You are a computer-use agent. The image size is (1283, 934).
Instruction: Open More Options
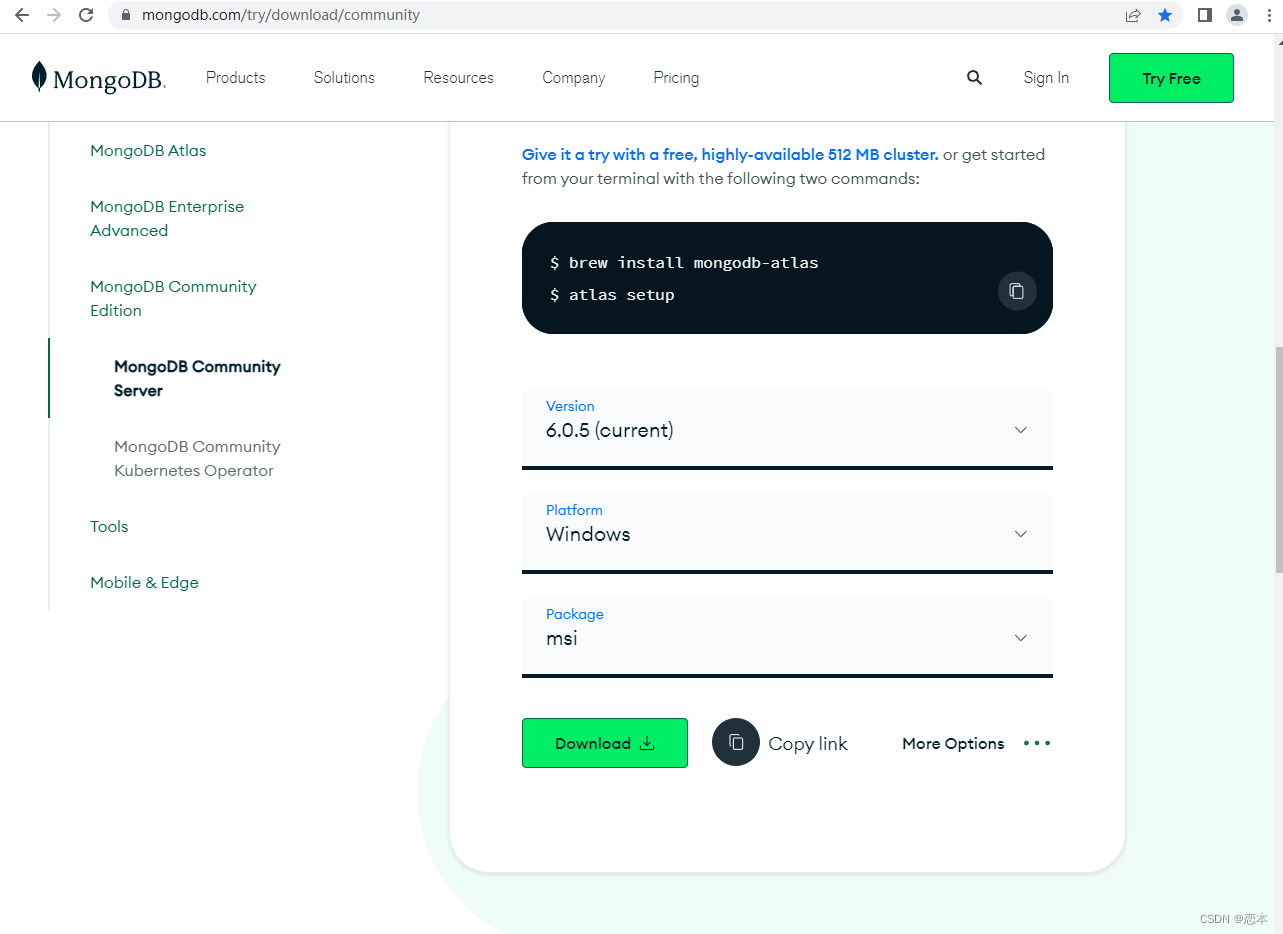coord(953,744)
